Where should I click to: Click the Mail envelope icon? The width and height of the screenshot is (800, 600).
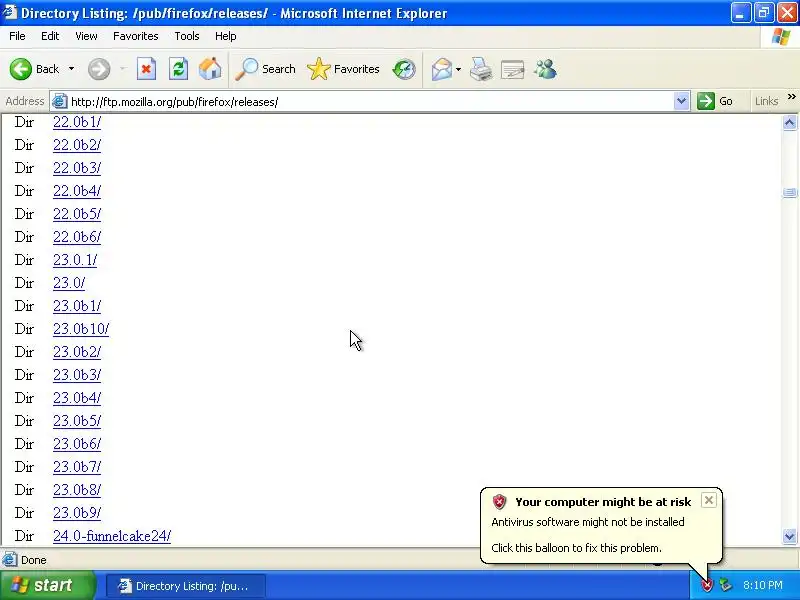[x=442, y=69]
